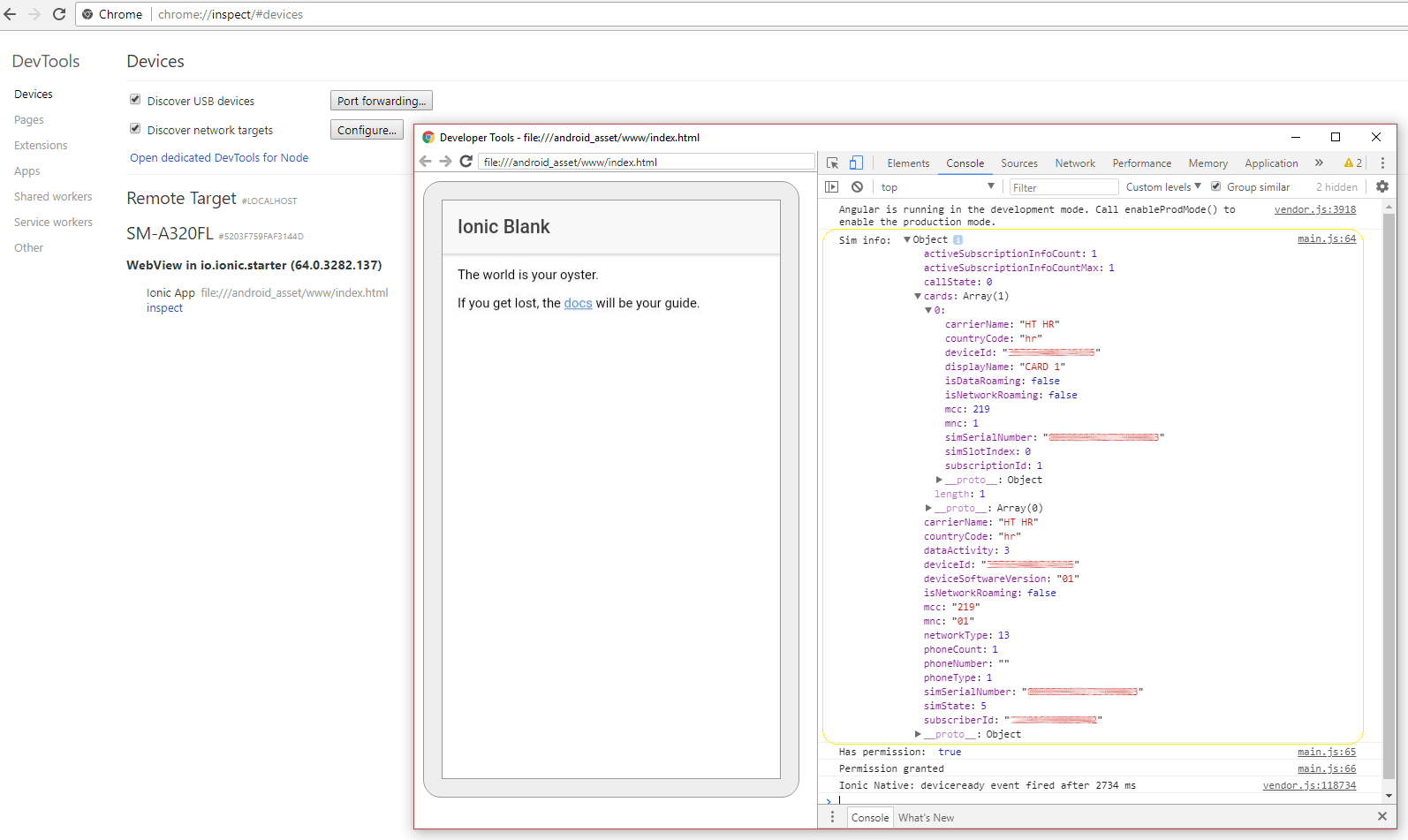Switch to the Sources tab

[x=1018, y=163]
